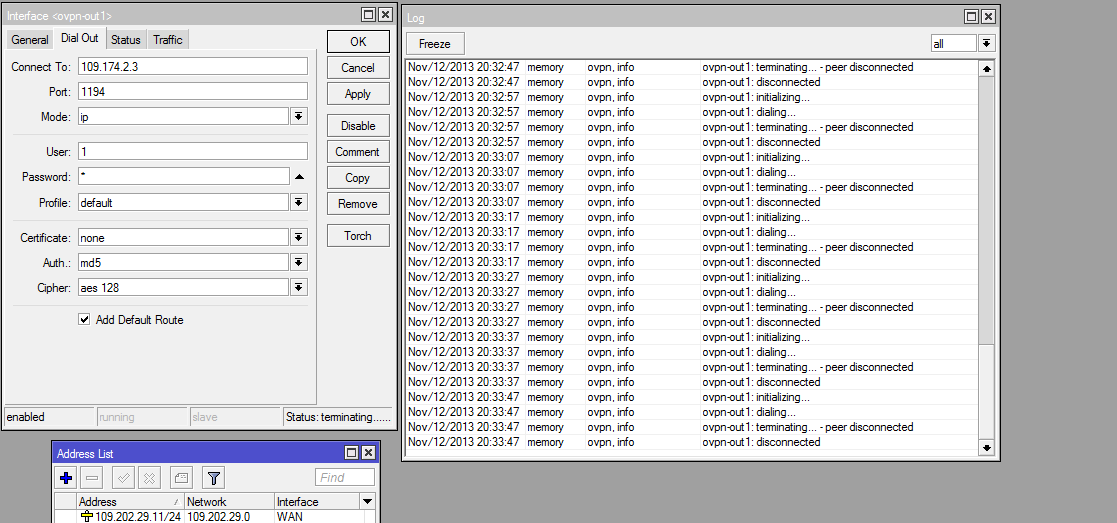Switch to the Traffic tab
The height and width of the screenshot is (523, 1117).
coord(168,40)
